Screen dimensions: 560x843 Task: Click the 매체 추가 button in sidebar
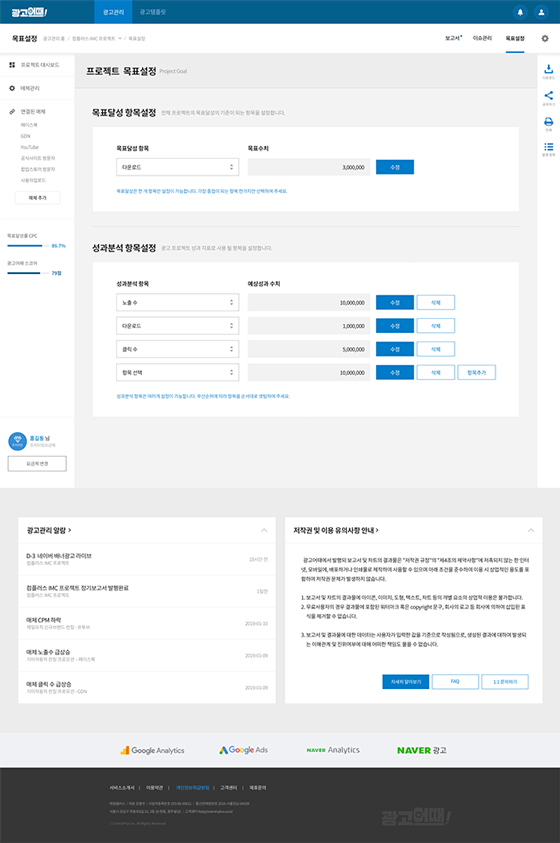(38, 198)
